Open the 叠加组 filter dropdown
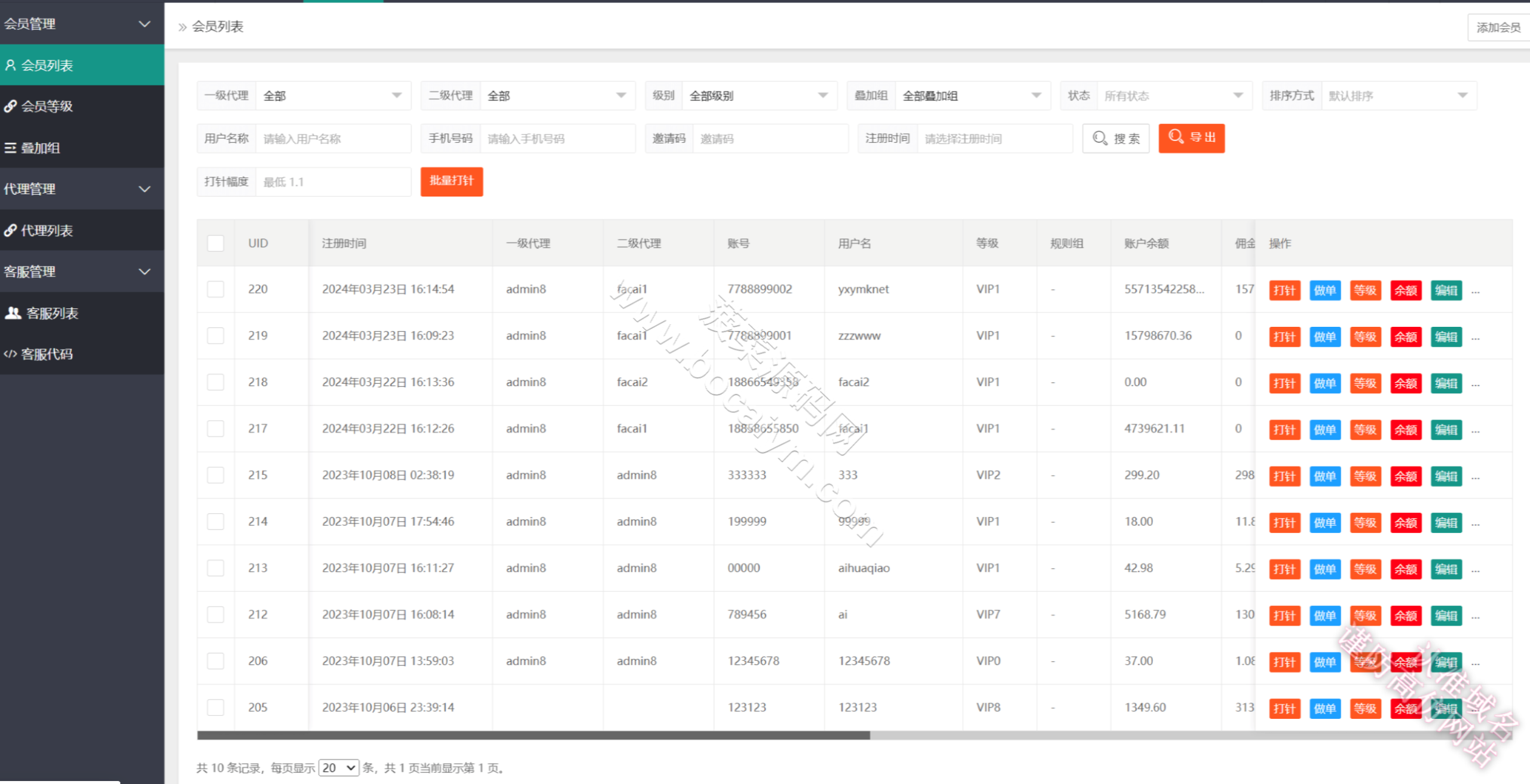 972,96
